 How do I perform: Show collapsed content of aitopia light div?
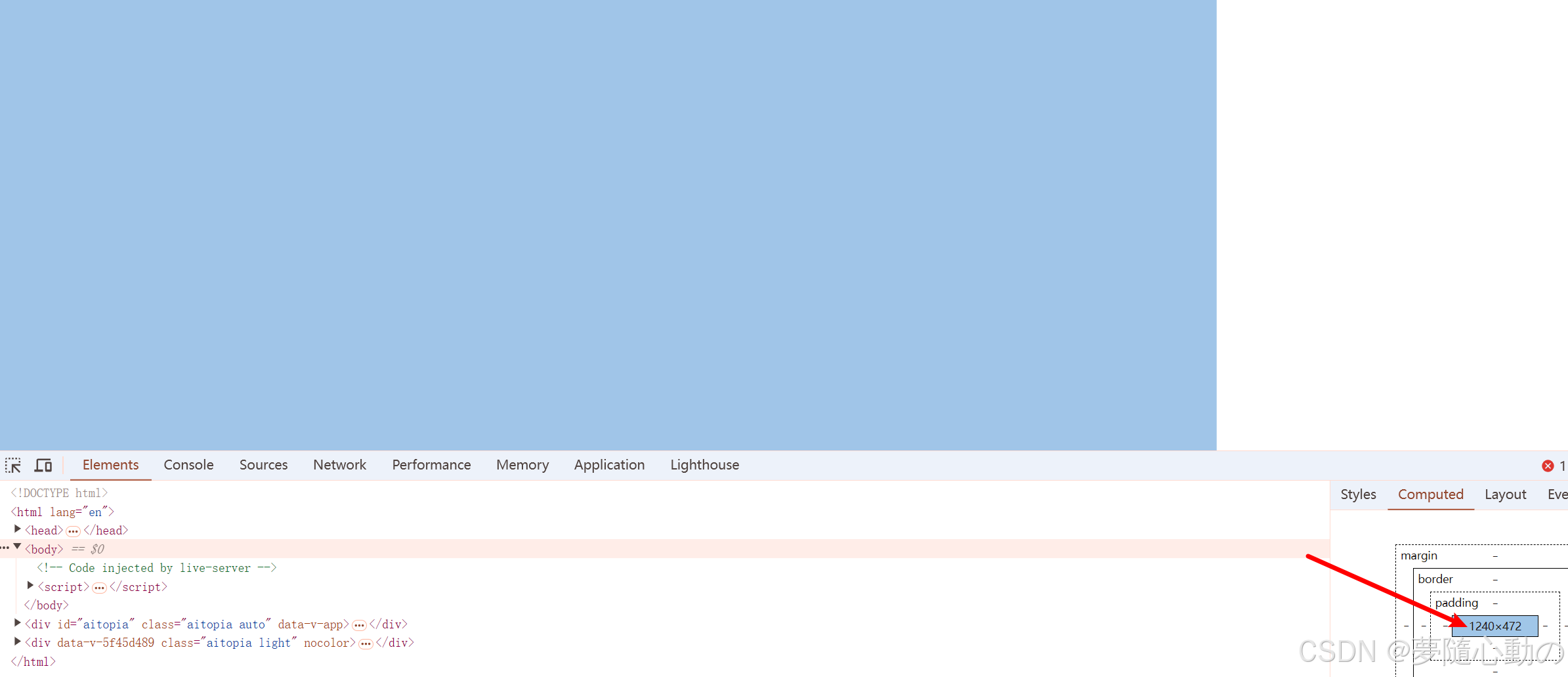tap(366, 644)
